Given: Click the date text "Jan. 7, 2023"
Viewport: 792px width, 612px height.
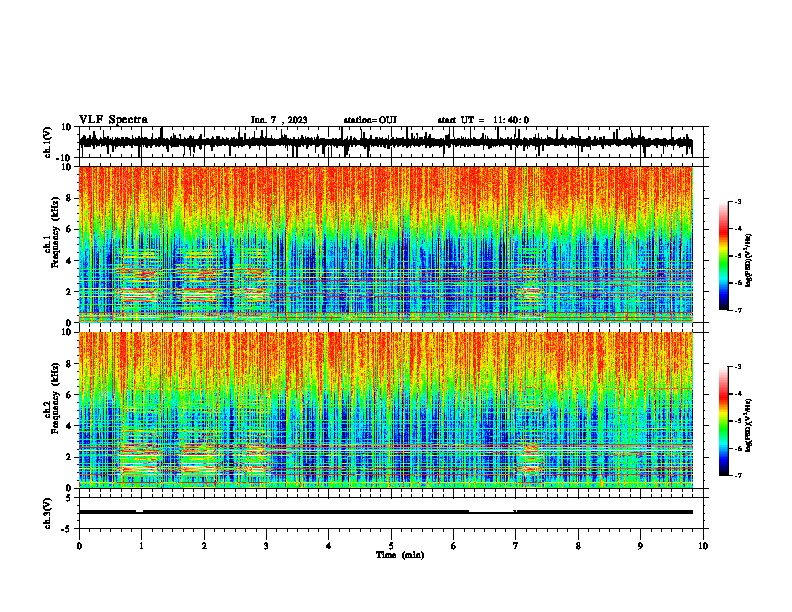Looking at the screenshot, I should [x=279, y=120].
